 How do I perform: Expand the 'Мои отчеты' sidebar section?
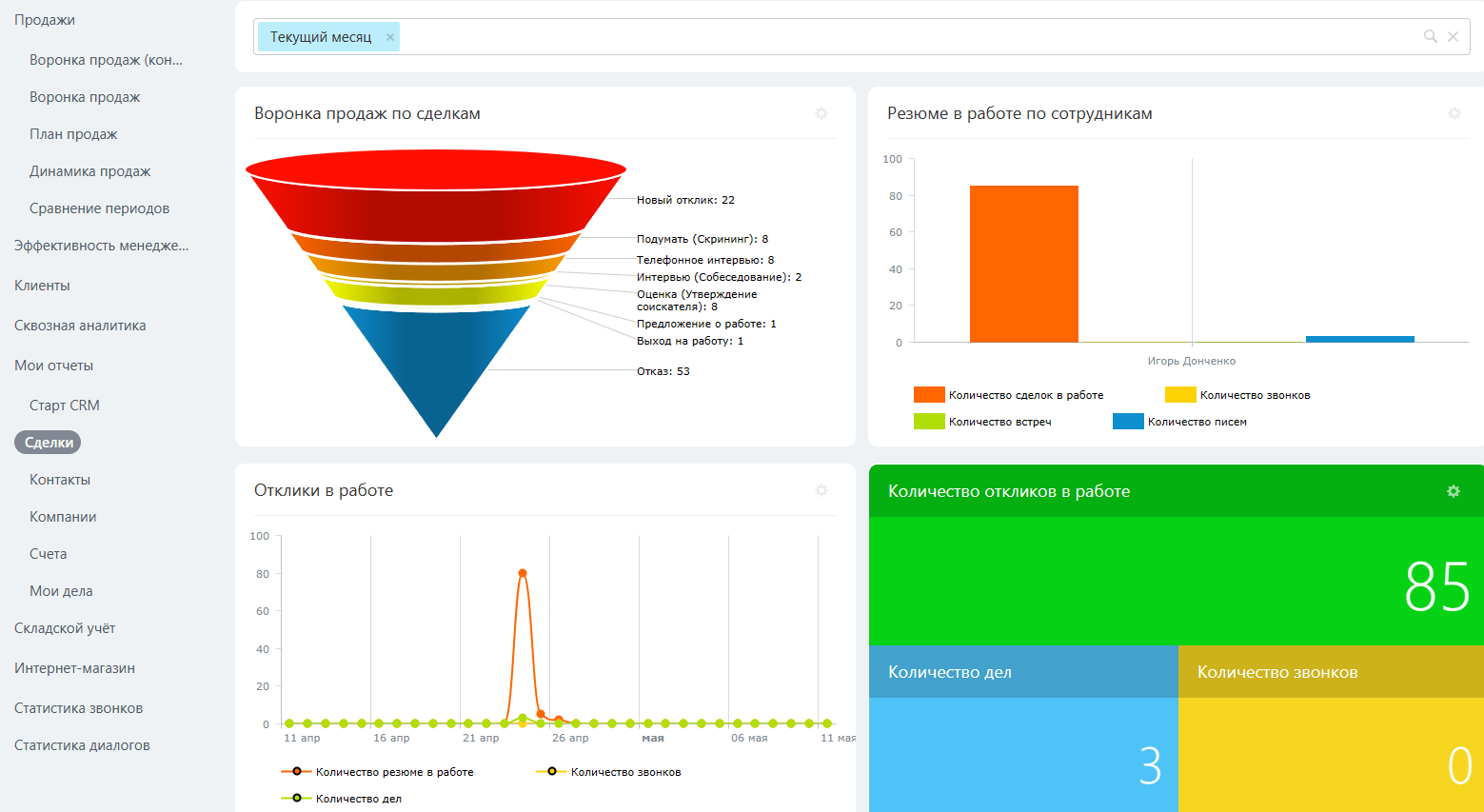[53, 366]
